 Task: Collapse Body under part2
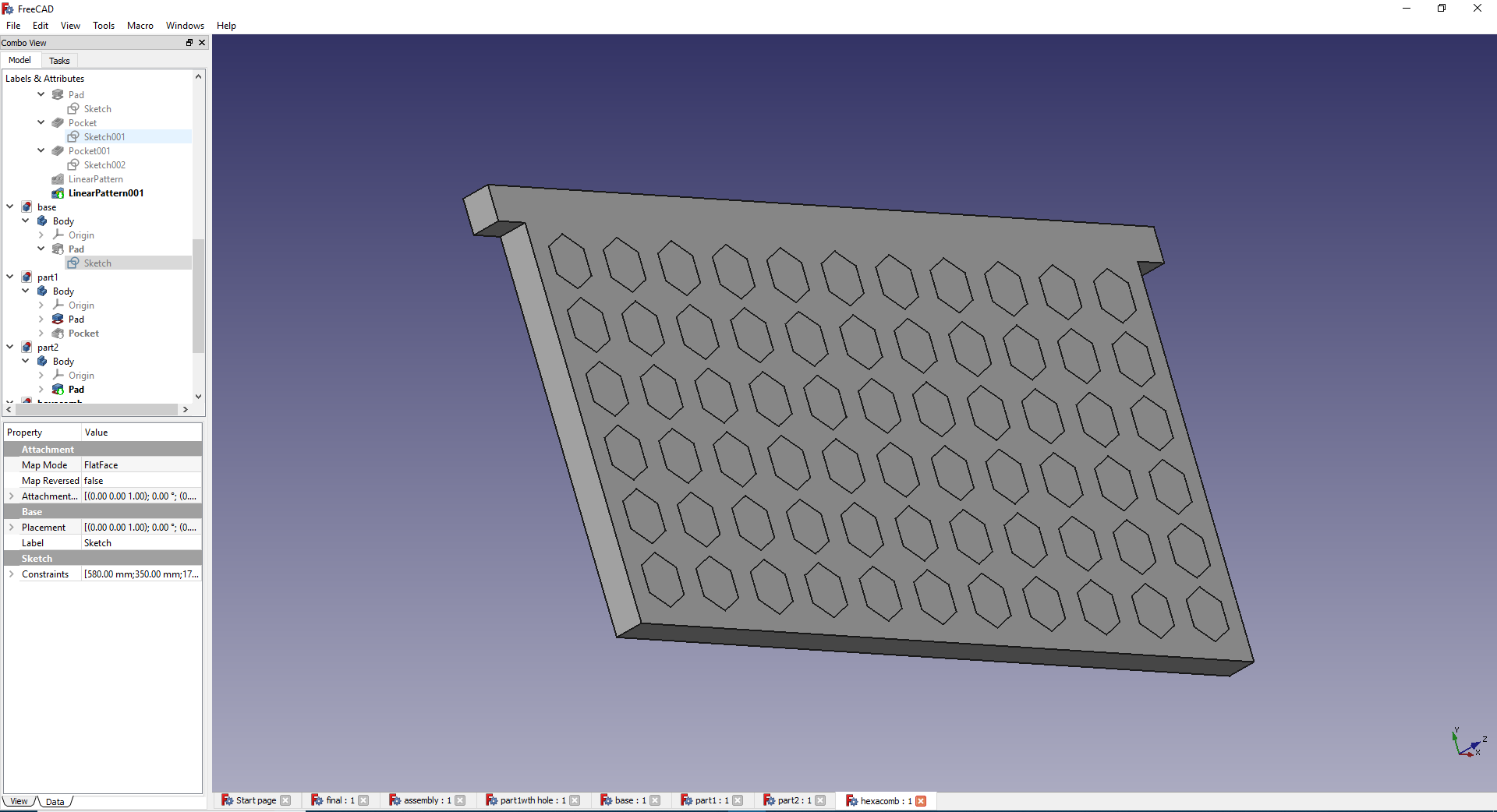pyautogui.click(x=26, y=361)
